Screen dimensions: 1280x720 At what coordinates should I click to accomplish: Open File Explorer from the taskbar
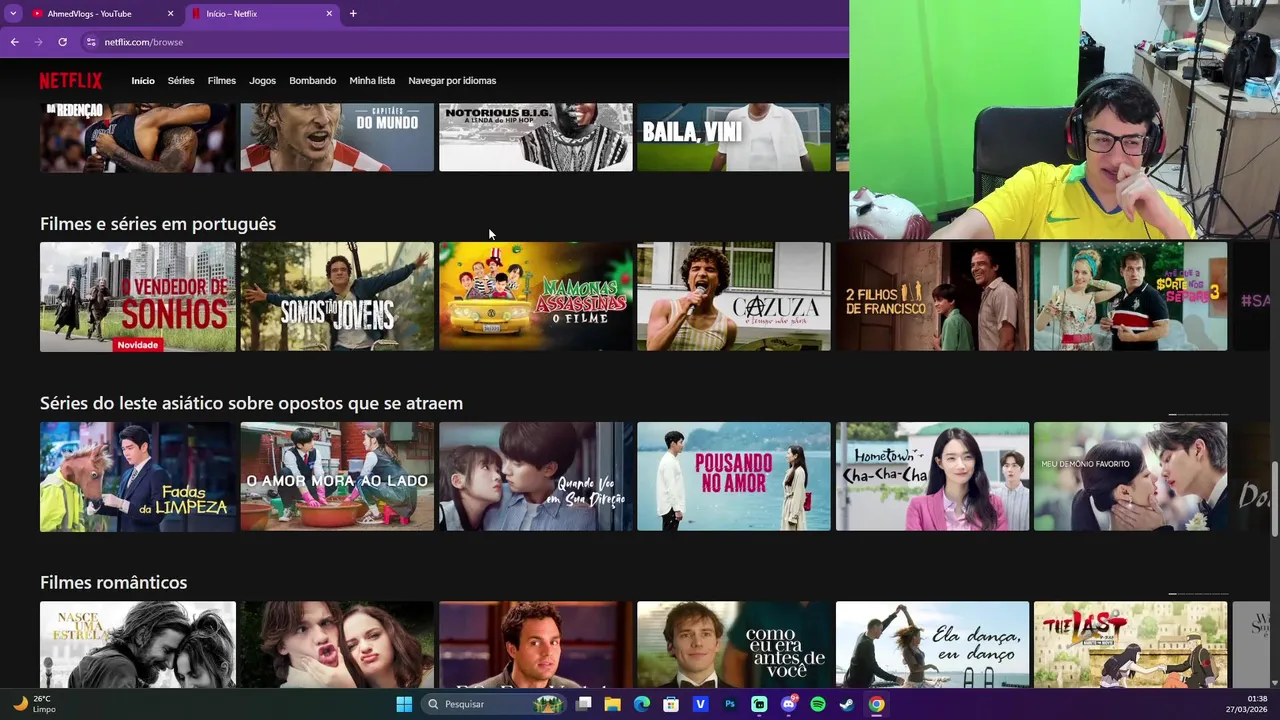613,704
